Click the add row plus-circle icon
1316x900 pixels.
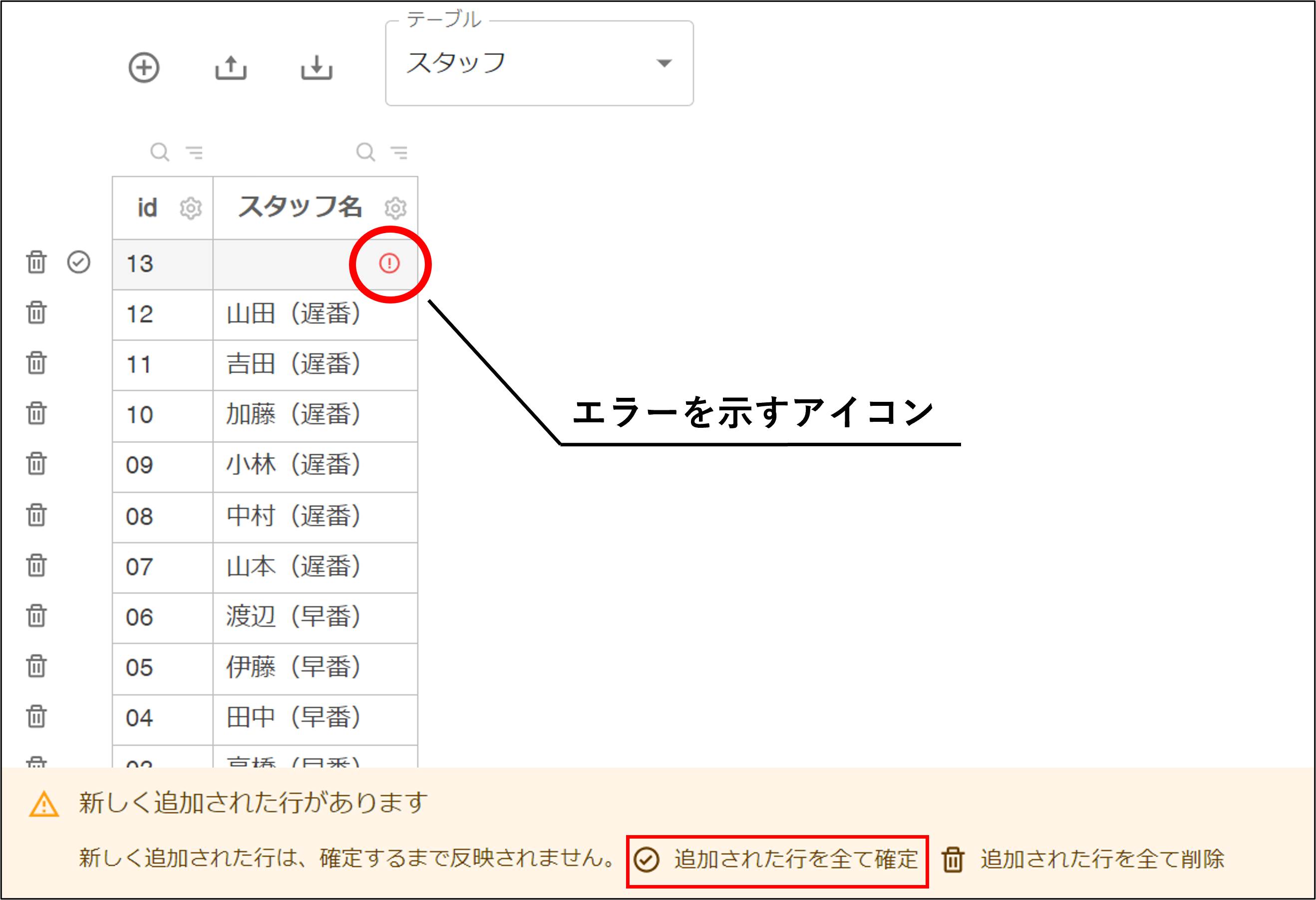tap(144, 68)
